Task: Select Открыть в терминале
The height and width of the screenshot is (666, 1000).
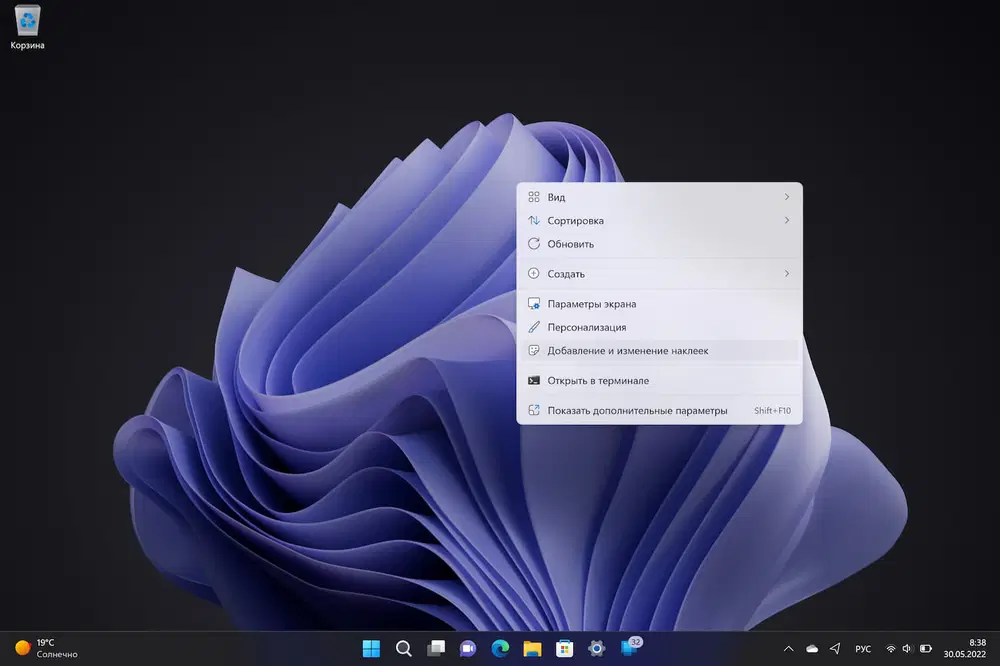Action: tap(659, 380)
